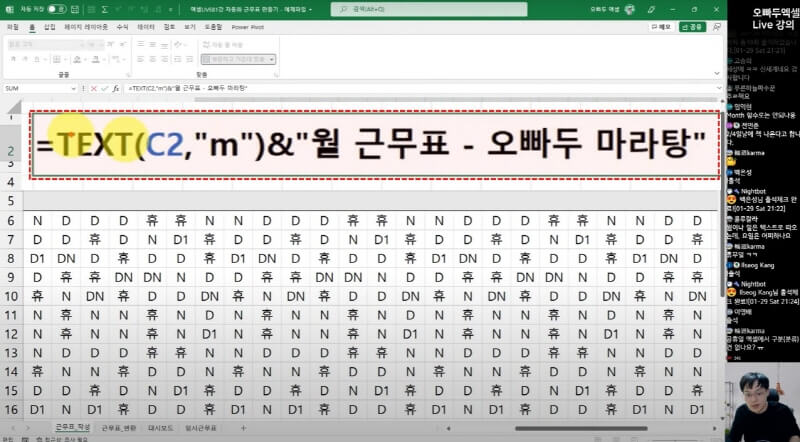Open the Font Color dropdown arrow
800x442 pixels.
coord(104,60)
